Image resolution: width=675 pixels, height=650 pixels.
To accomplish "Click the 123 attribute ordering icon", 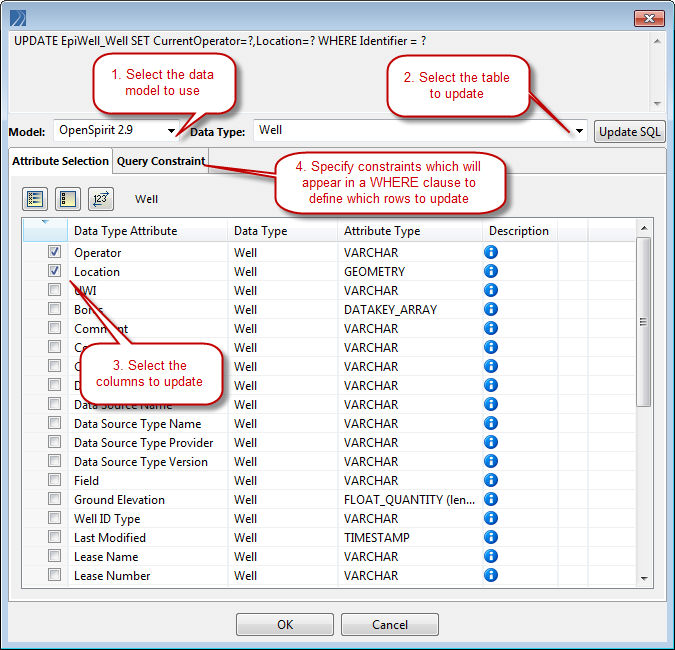I will click(100, 199).
